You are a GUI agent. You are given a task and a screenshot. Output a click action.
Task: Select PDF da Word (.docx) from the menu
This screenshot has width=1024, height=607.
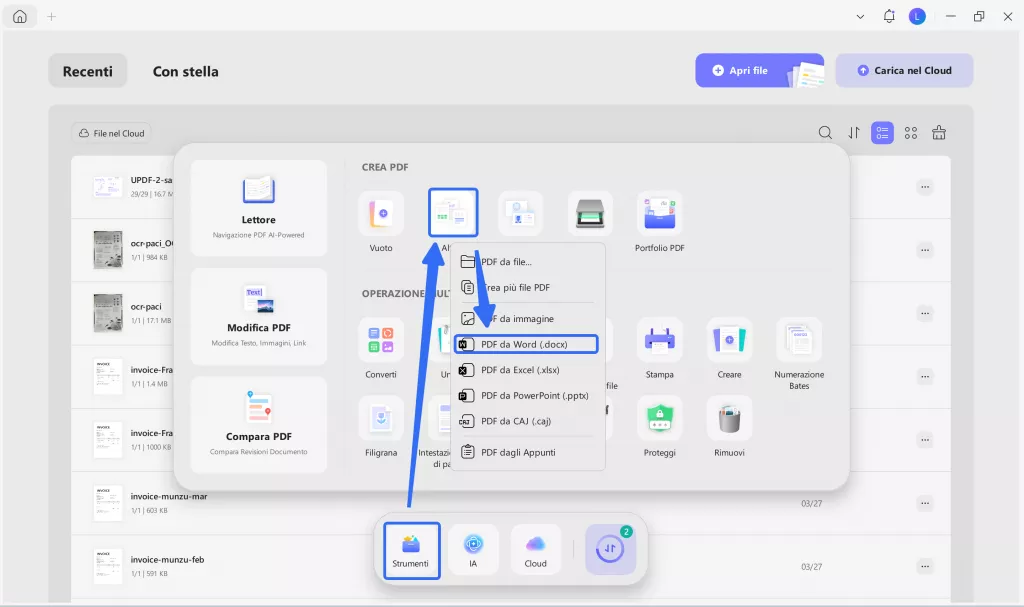point(525,343)
